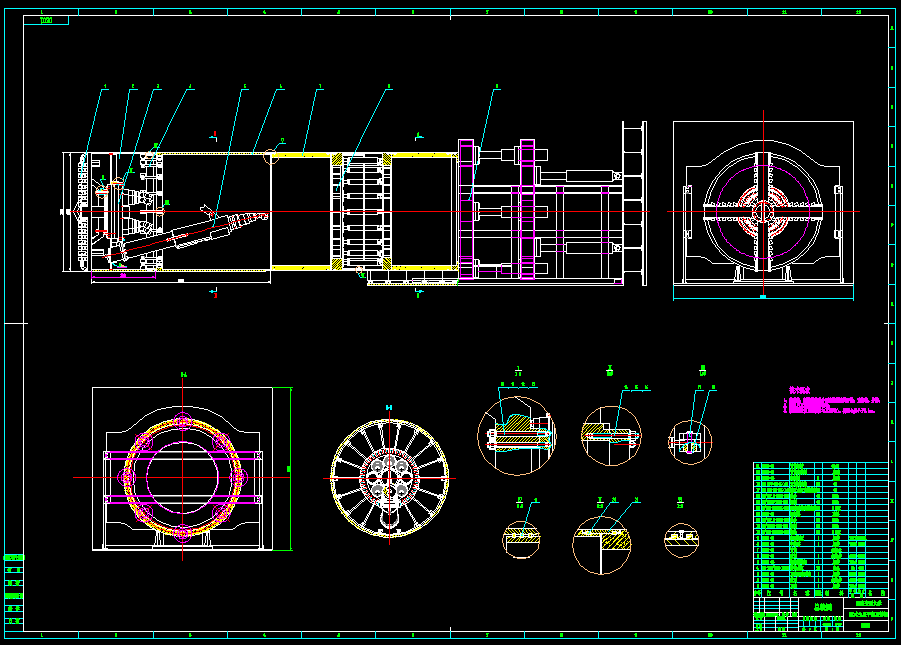Select the middle top-row detail circle
Viewport: 901px width, 645px height.
(x=611, y=436)
